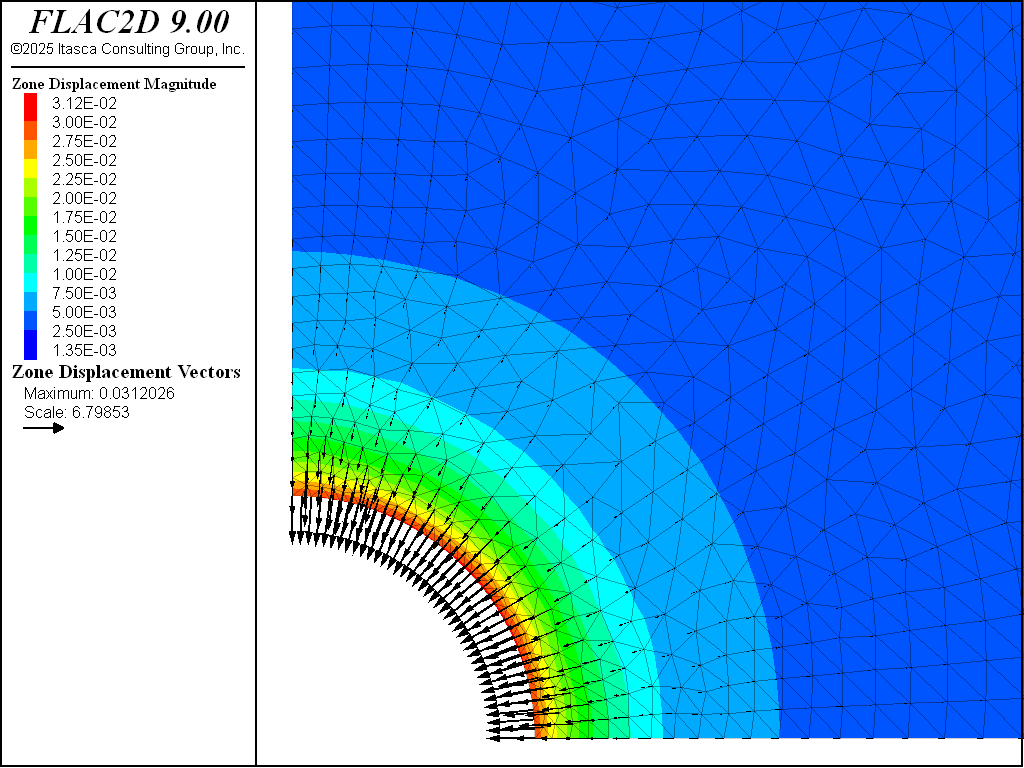Click the 1.75E-02 legend value
Image resolution: width=1024 pixels, height=768 pixels.
click(84, 217)
